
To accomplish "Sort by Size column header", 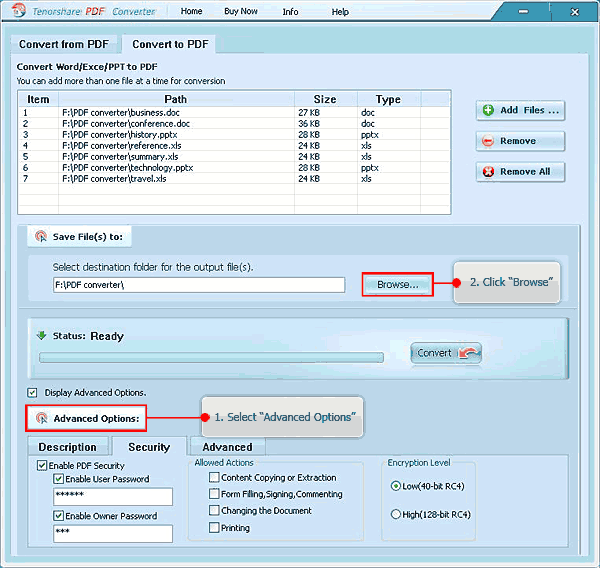I will point(326,99).
